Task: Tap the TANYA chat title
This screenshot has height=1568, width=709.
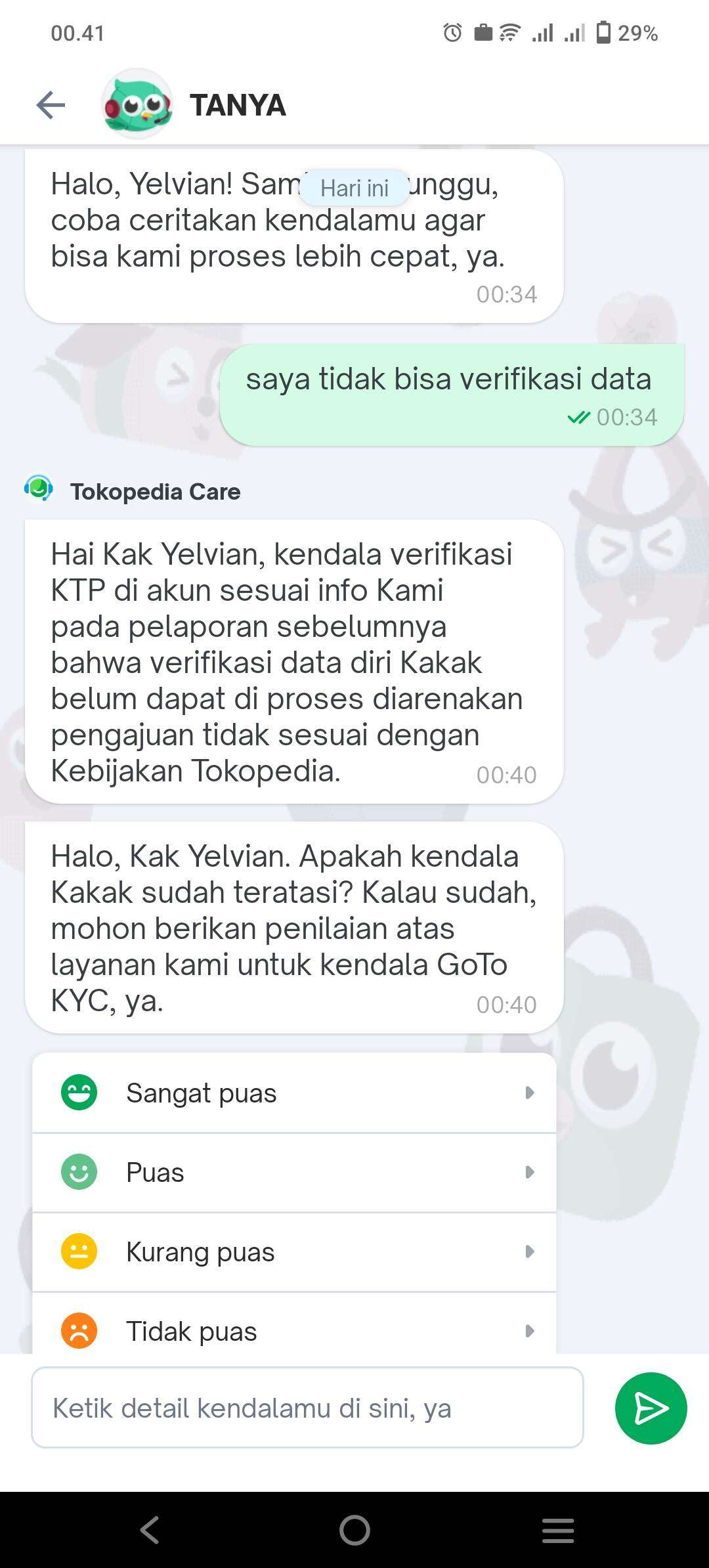Action: (238, 105)
